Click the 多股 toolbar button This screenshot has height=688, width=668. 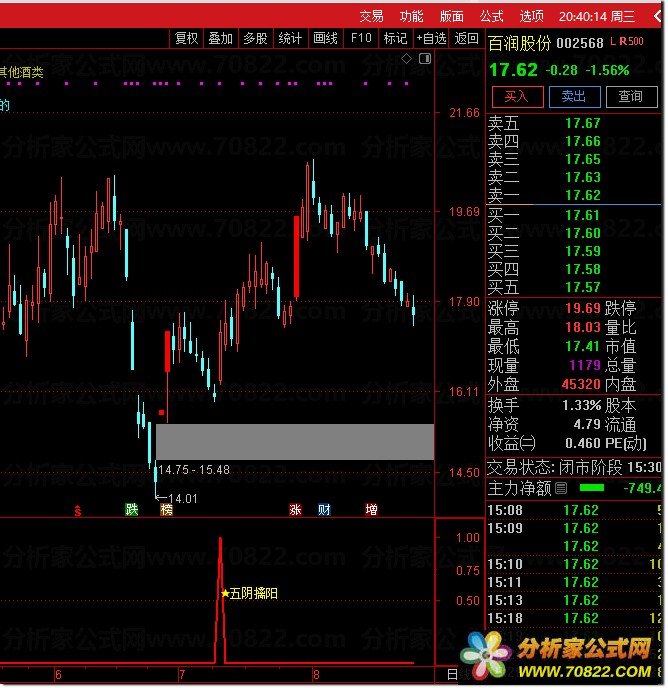(x=255, y=39)
